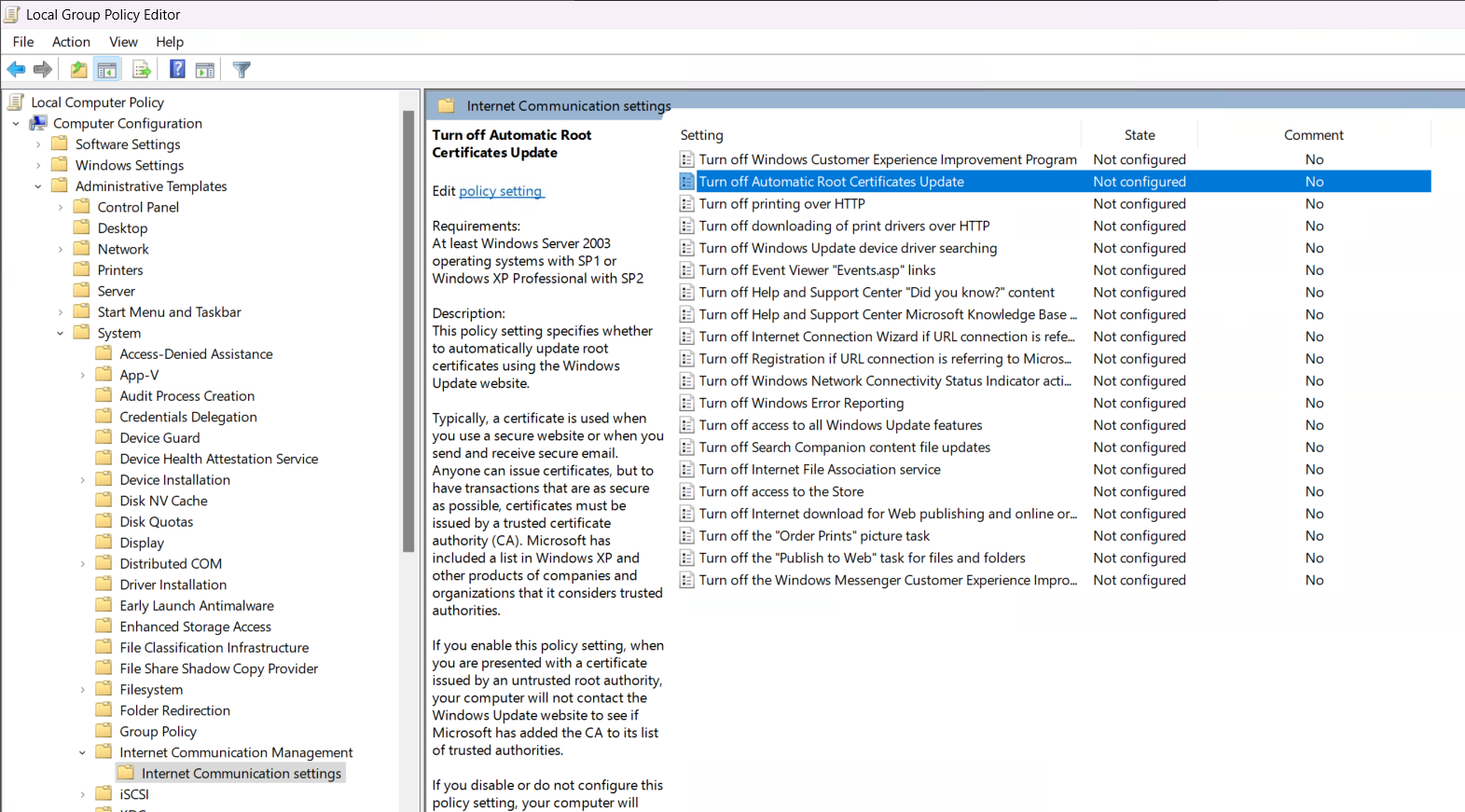Open the Action menu
This screenshot has height=812, width=1465.
point(71,42)
